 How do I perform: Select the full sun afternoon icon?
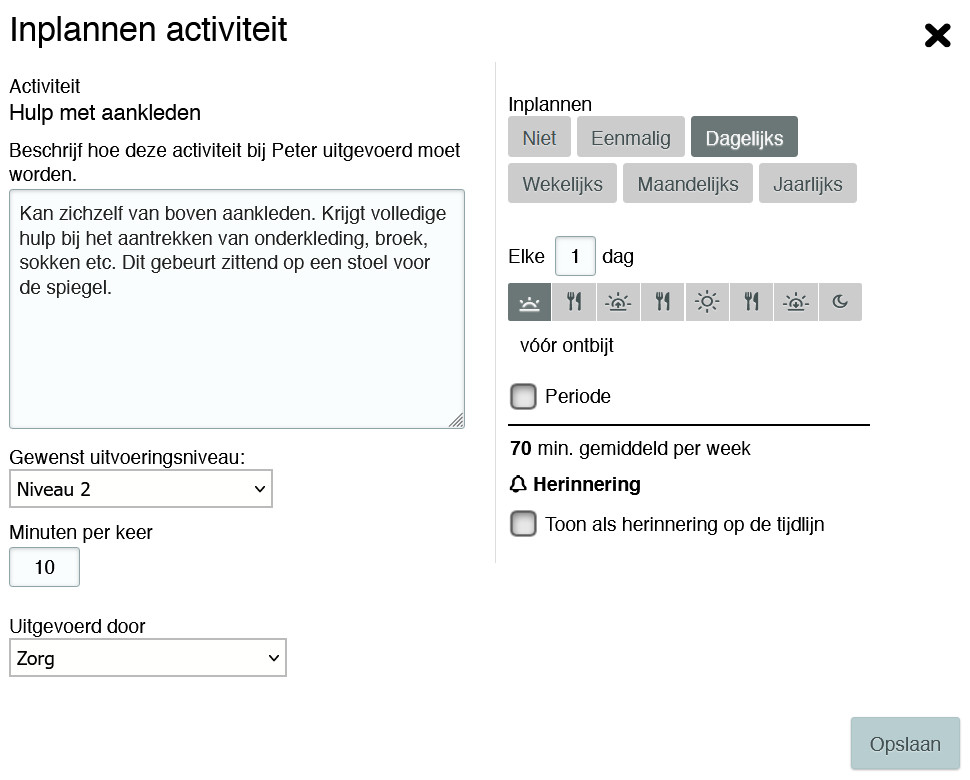pos(707,302)
